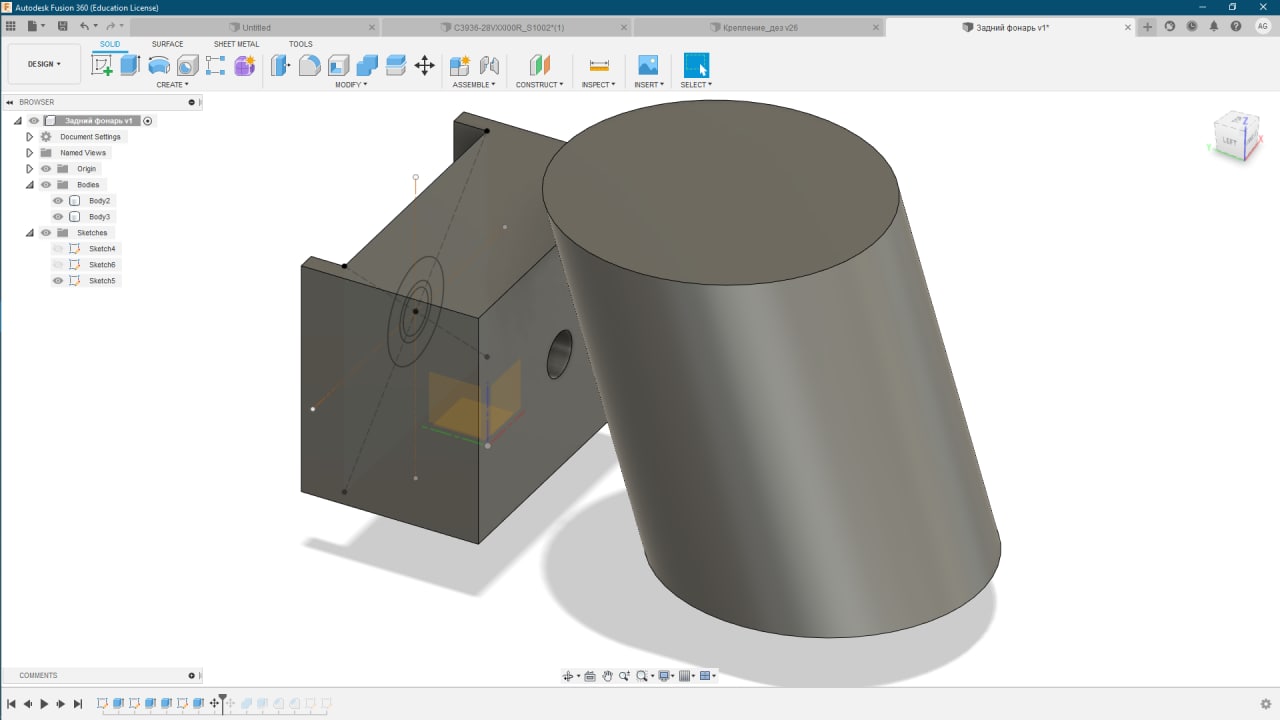
Task: Click the Insert image icon
Action: click(648, 66)
